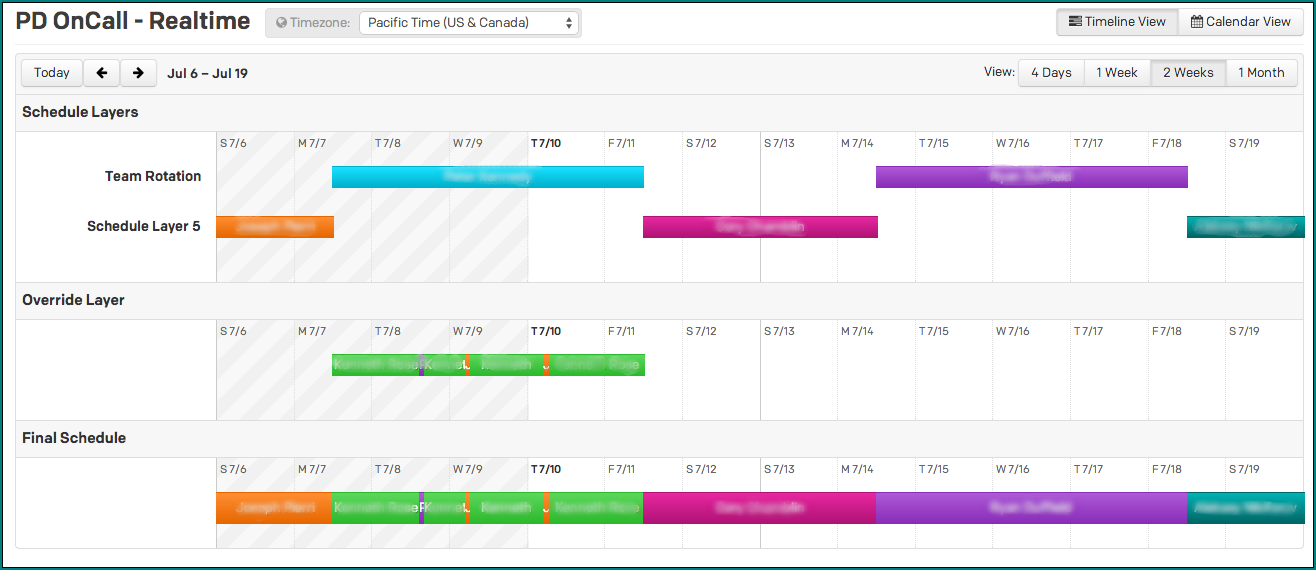Open the Timezone dropdown
The image size is (1316, 570).
[x=468, y=23]
